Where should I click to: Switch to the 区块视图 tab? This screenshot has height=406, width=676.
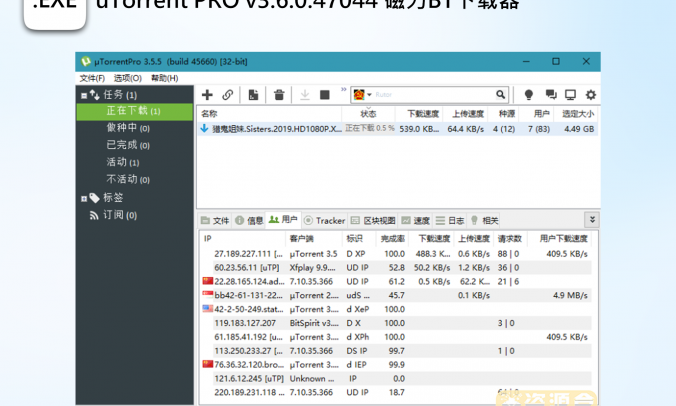tap(373, 221)
